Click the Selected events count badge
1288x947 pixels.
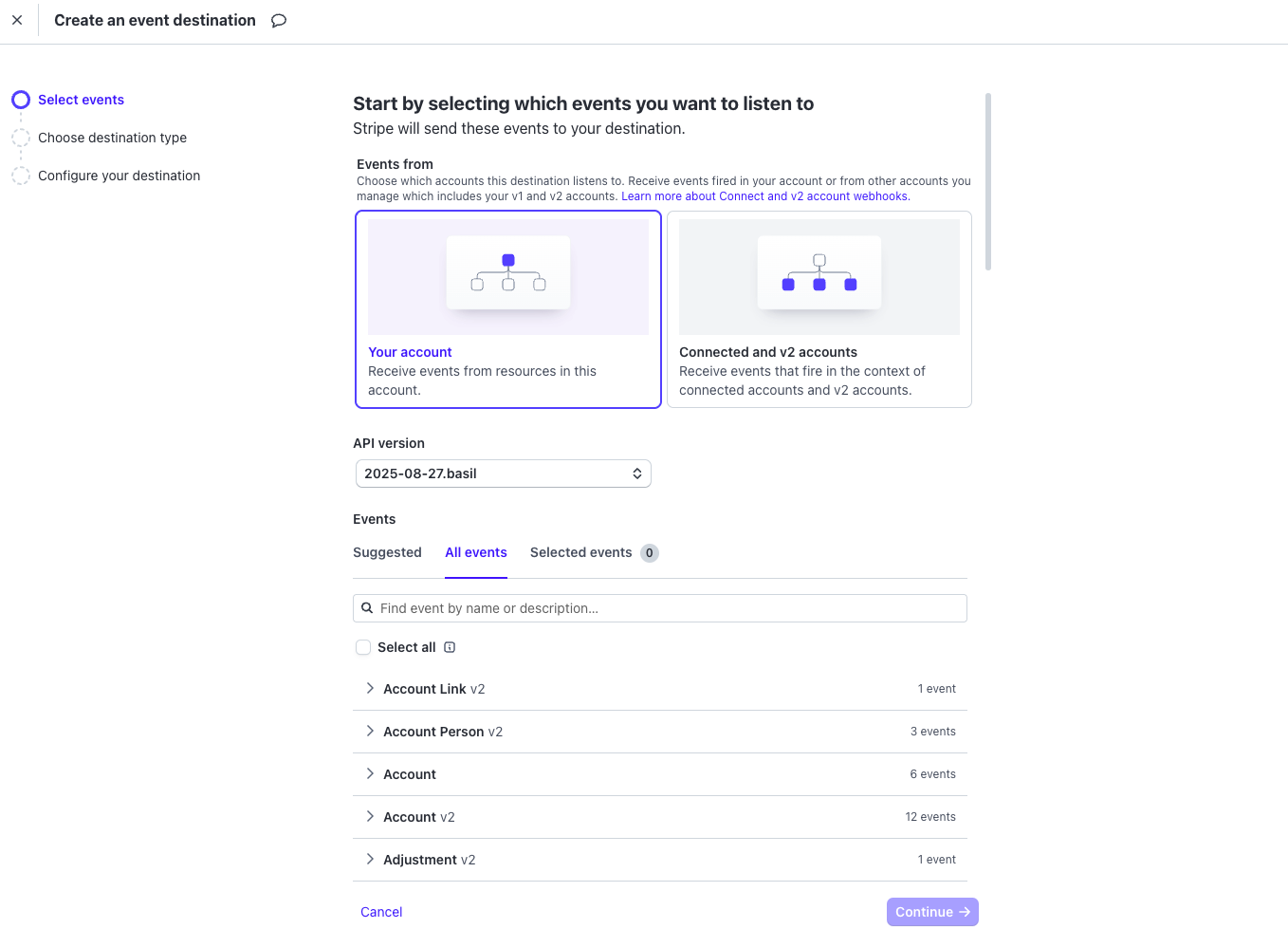click(650, 553)
